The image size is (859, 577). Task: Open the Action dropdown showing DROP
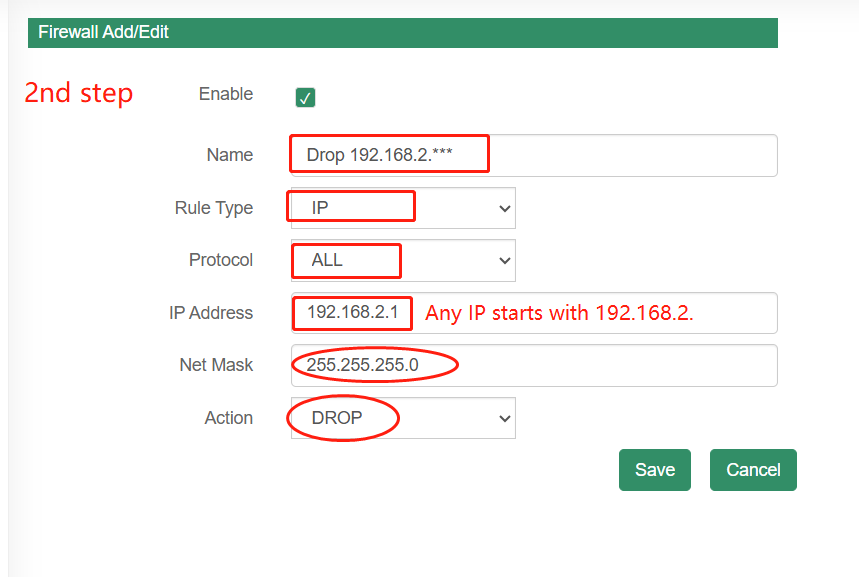click(403, 418)
